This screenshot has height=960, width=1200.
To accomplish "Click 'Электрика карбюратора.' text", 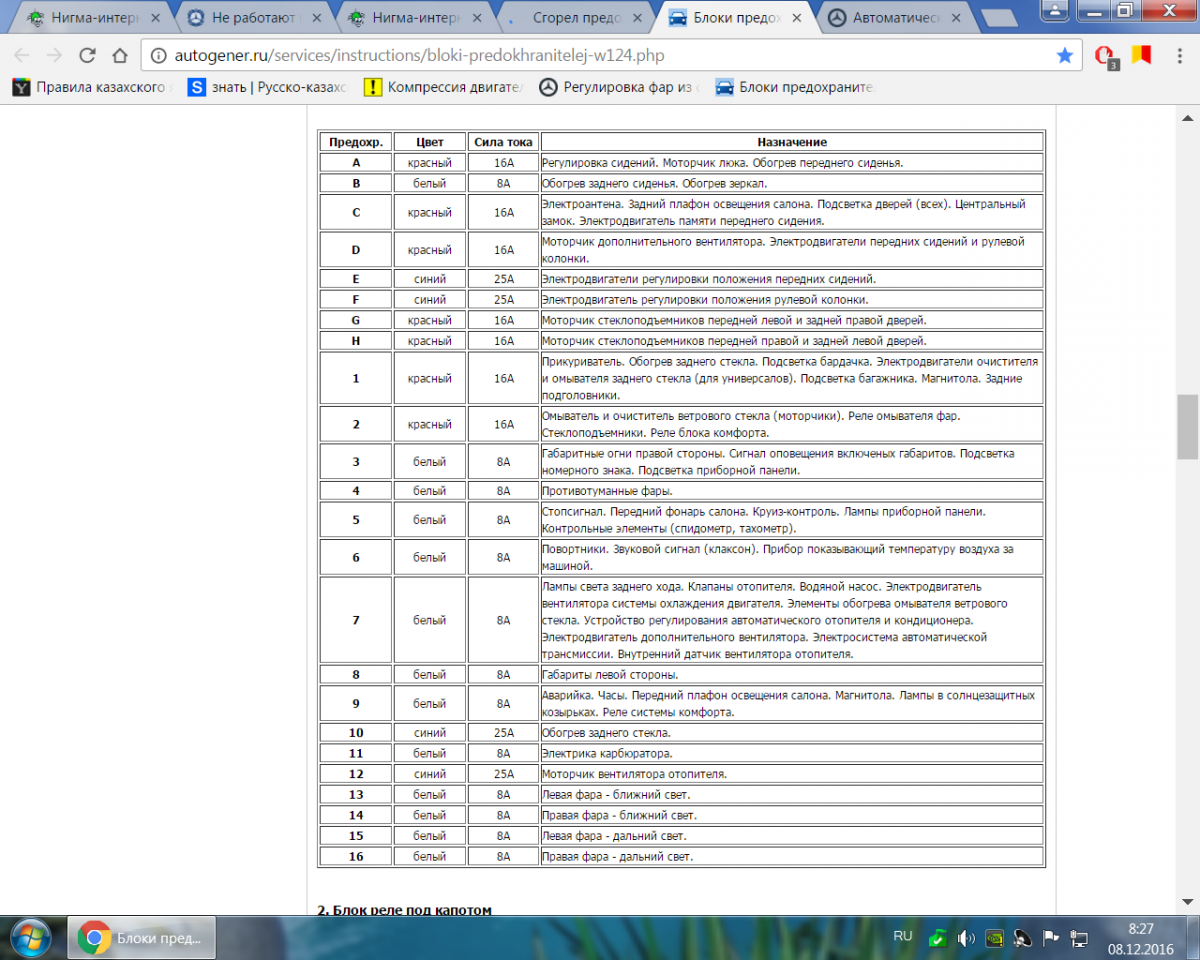I will pos(607,753).
